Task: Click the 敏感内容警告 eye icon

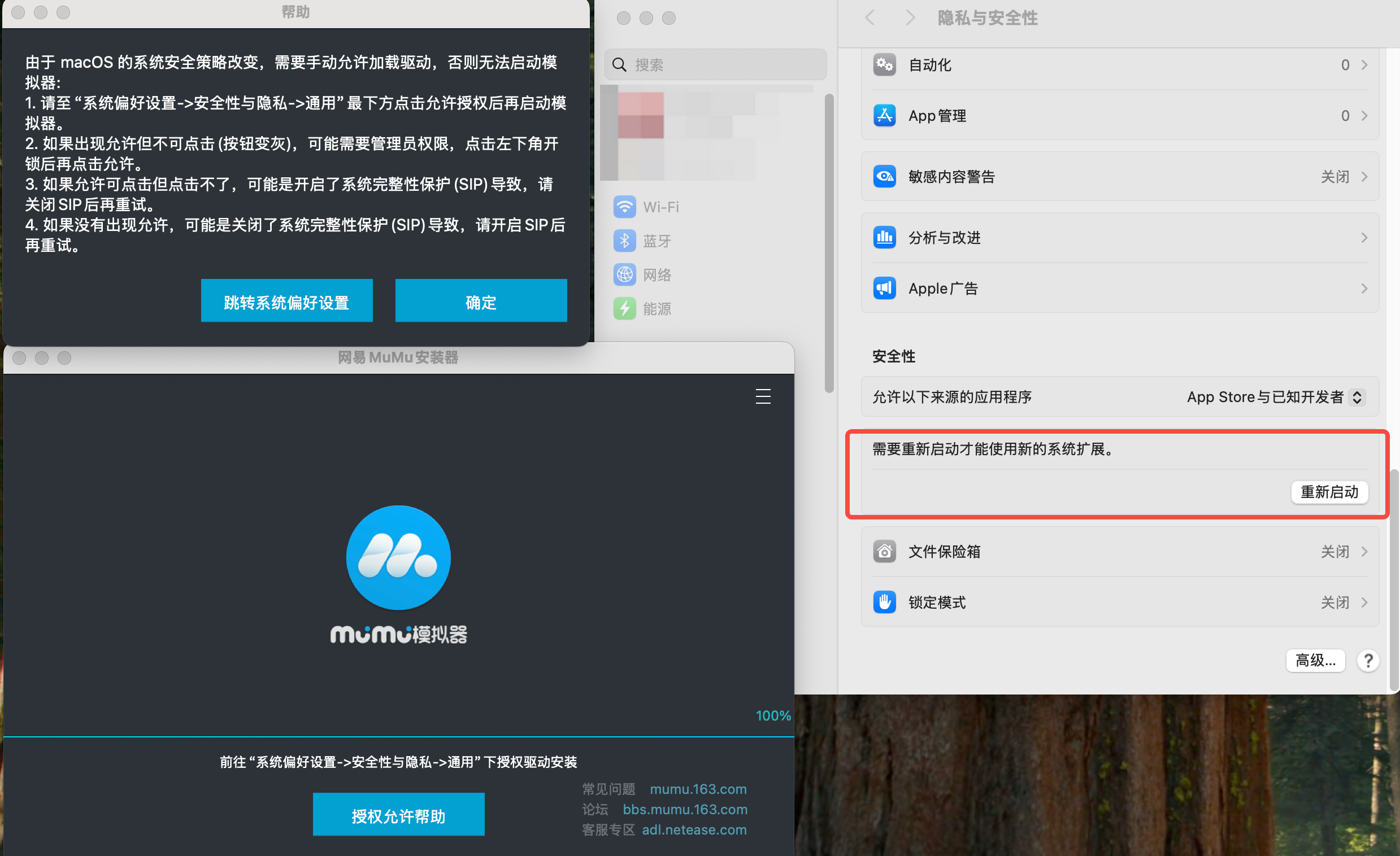Action: pyautogui.click(x=884, y=177)
